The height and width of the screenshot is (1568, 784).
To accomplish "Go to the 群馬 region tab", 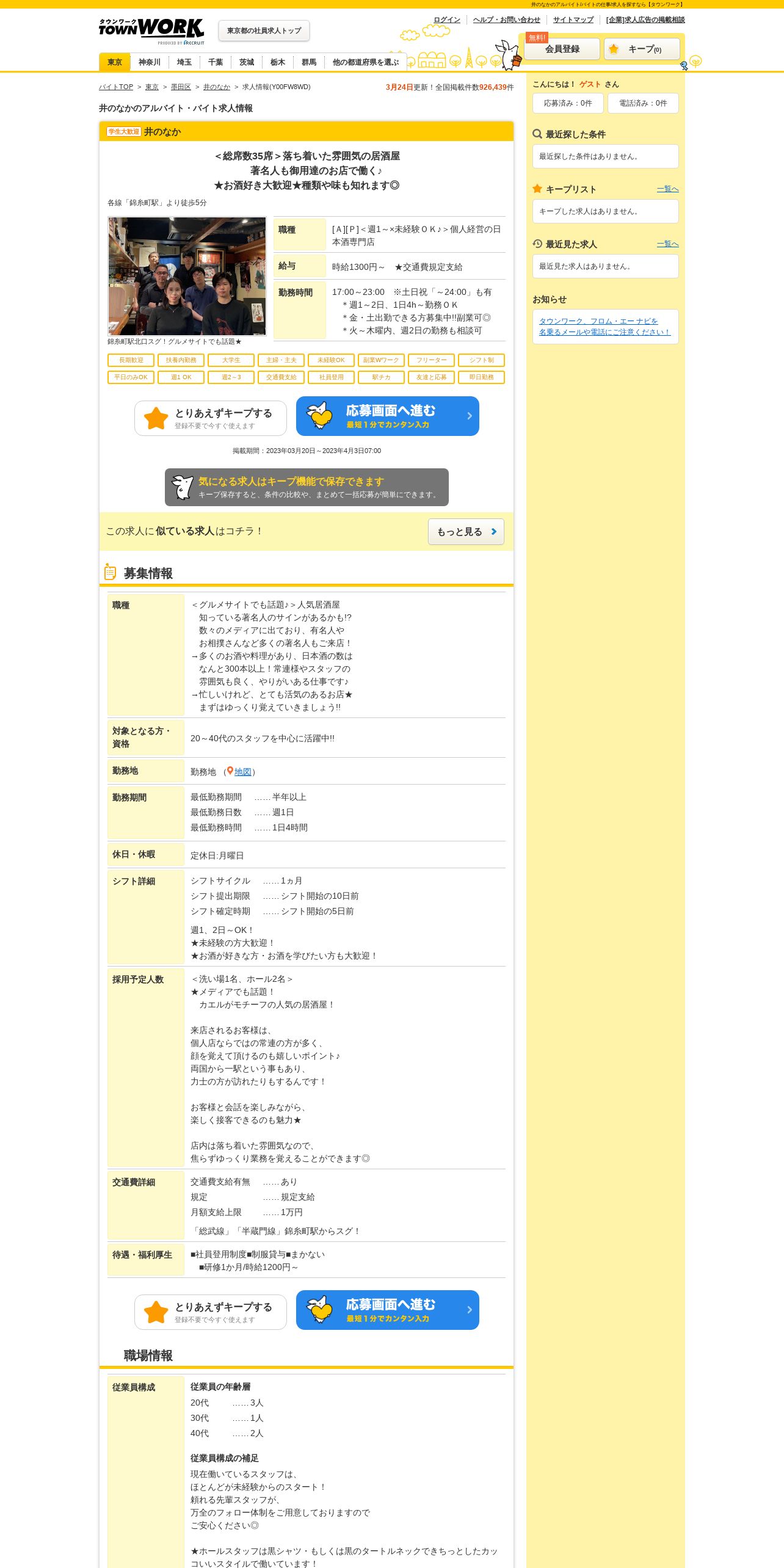I will [x=309, y=62].
